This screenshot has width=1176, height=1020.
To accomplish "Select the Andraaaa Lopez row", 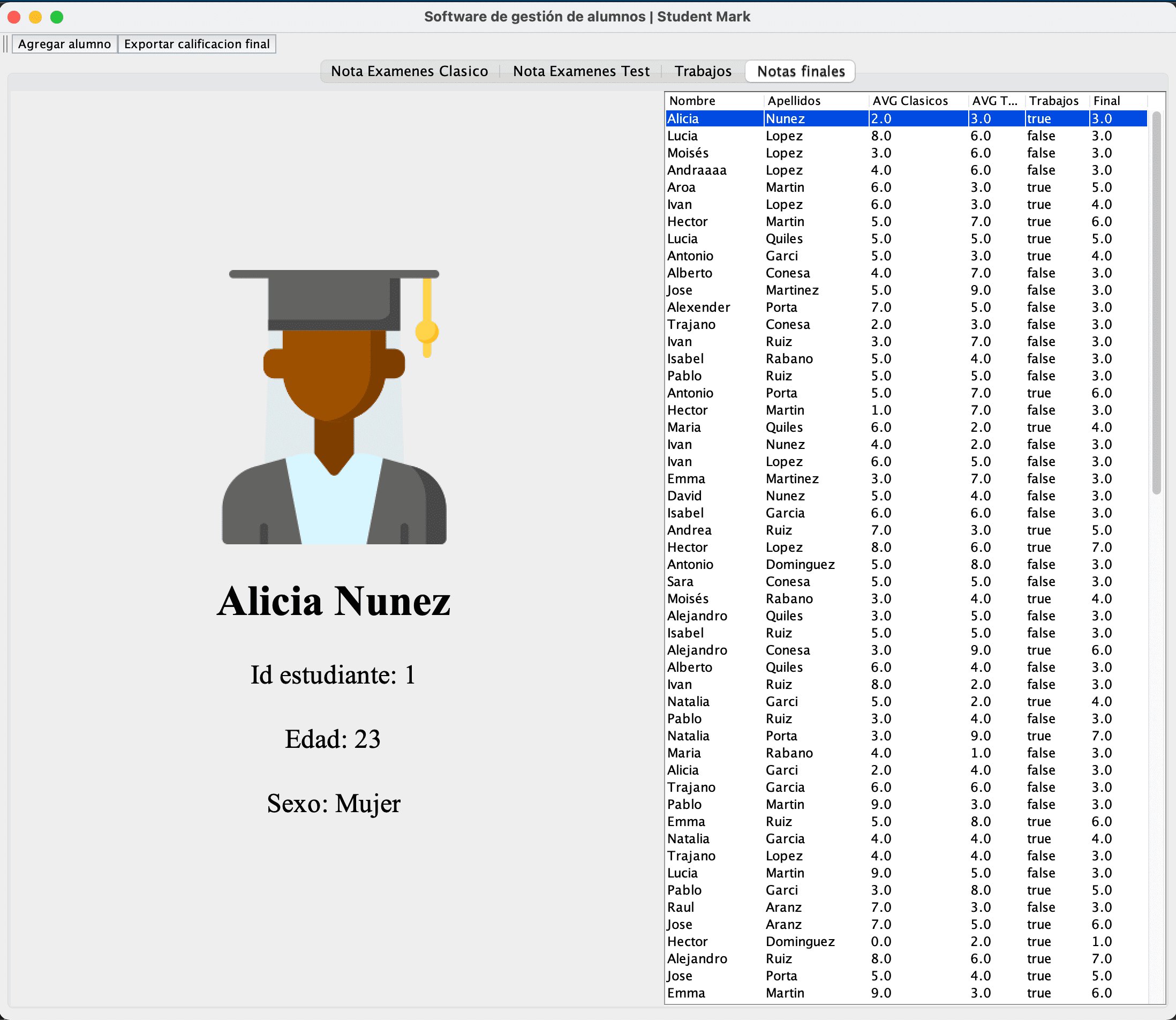I will 906,170.
